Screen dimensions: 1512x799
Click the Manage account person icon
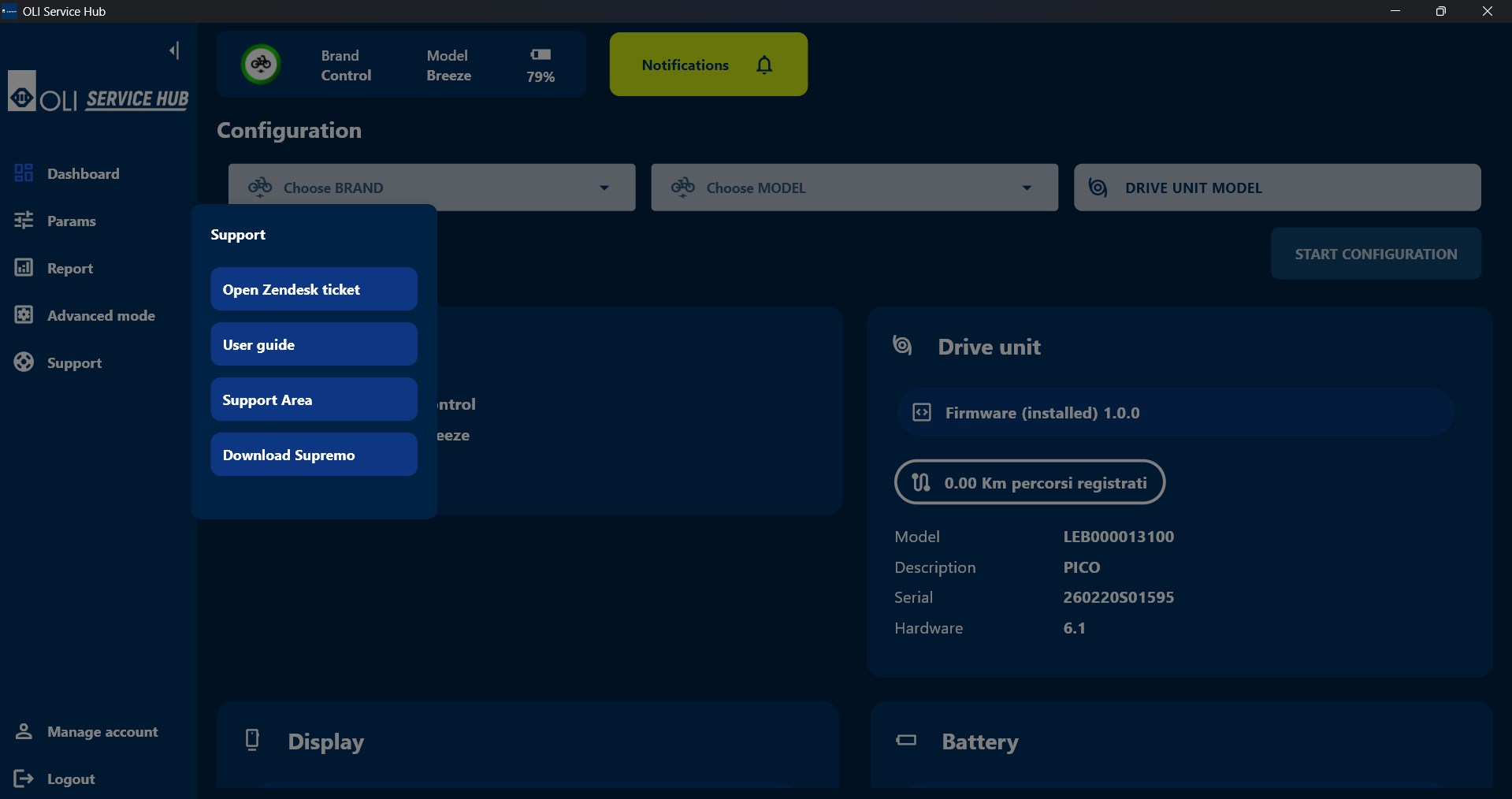tap(24, 731)
